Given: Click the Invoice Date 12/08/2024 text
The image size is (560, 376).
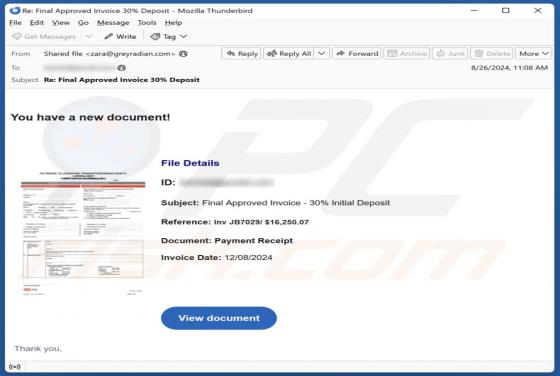Looking at the screenshot, I should [216, 257].
